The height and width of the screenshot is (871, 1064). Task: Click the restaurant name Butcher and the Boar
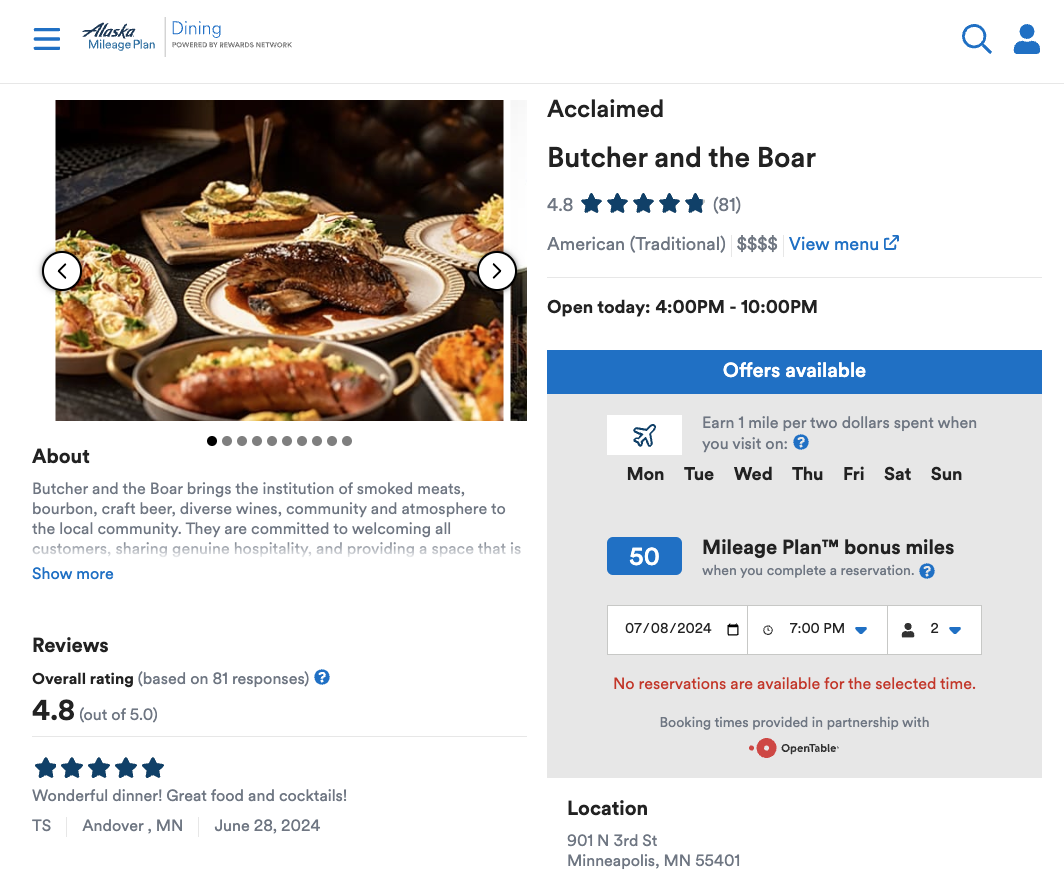[681, 158]
